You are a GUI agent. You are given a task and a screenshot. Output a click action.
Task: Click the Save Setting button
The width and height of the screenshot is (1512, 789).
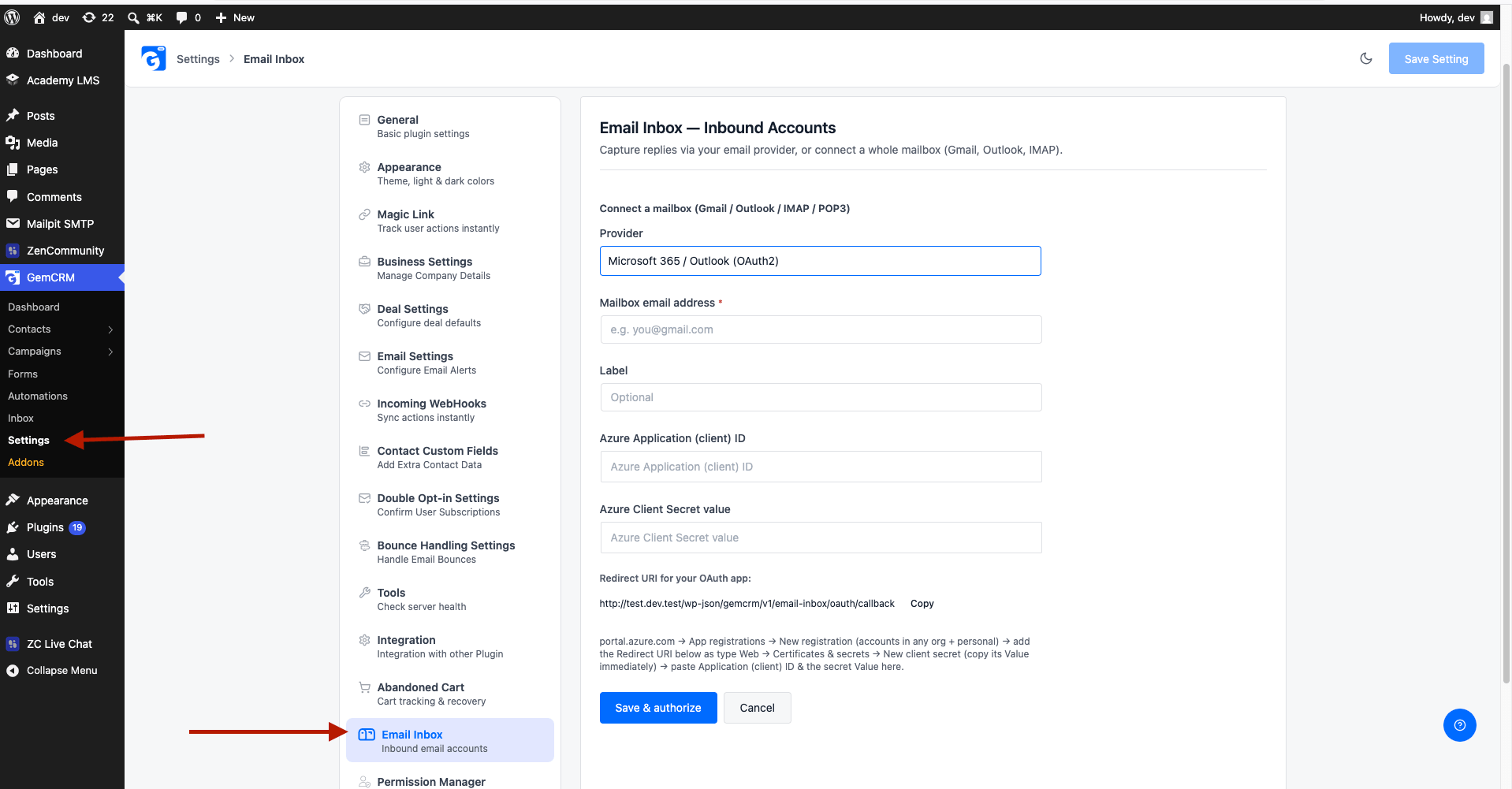click(x=1436, y=59)
